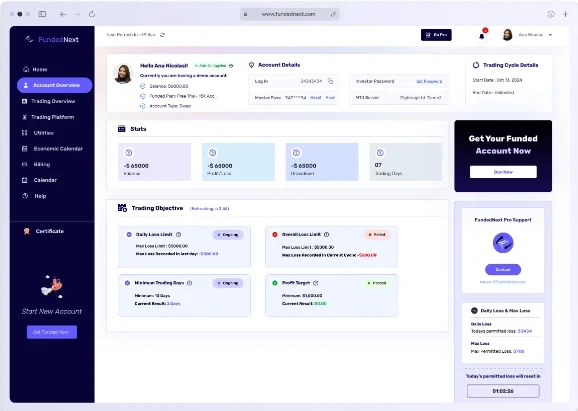
Task: Open Economic Calendar from sidebar
Action: coord(52,149)
